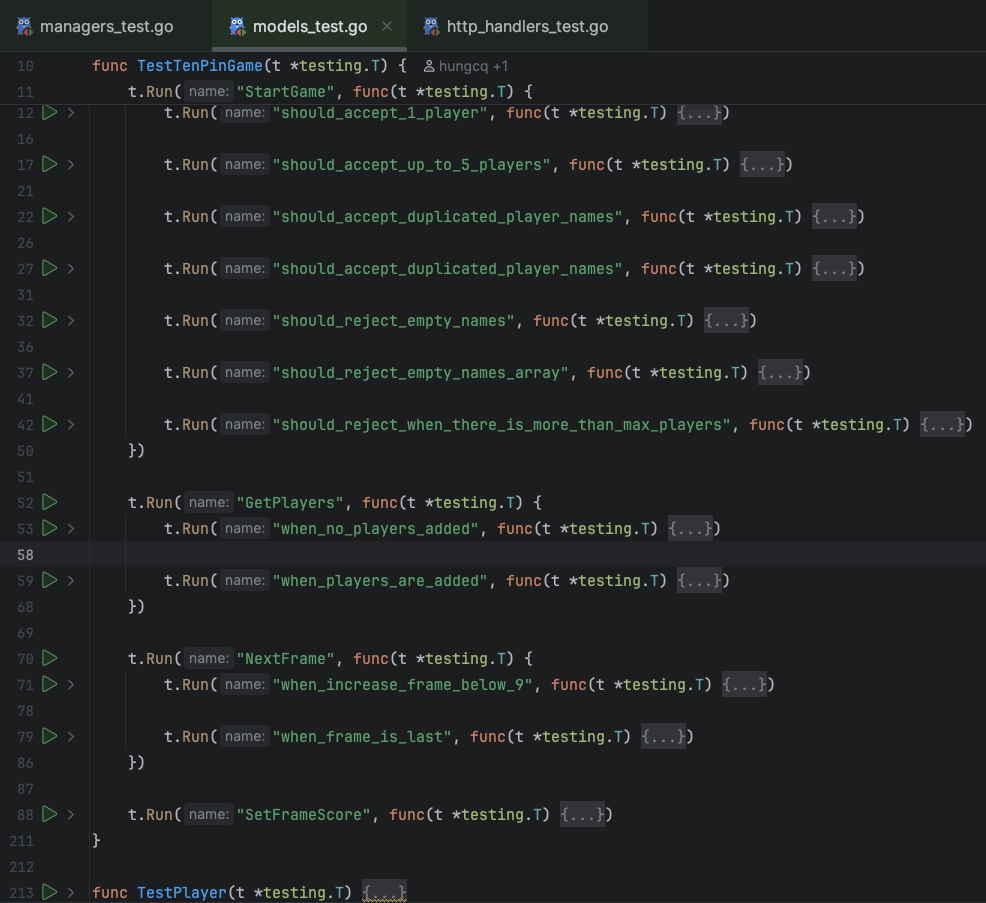This screenshot has width=986, height=903.
Task: Run the SetFrameScore test from the gutter
Action: pos(50,814)
